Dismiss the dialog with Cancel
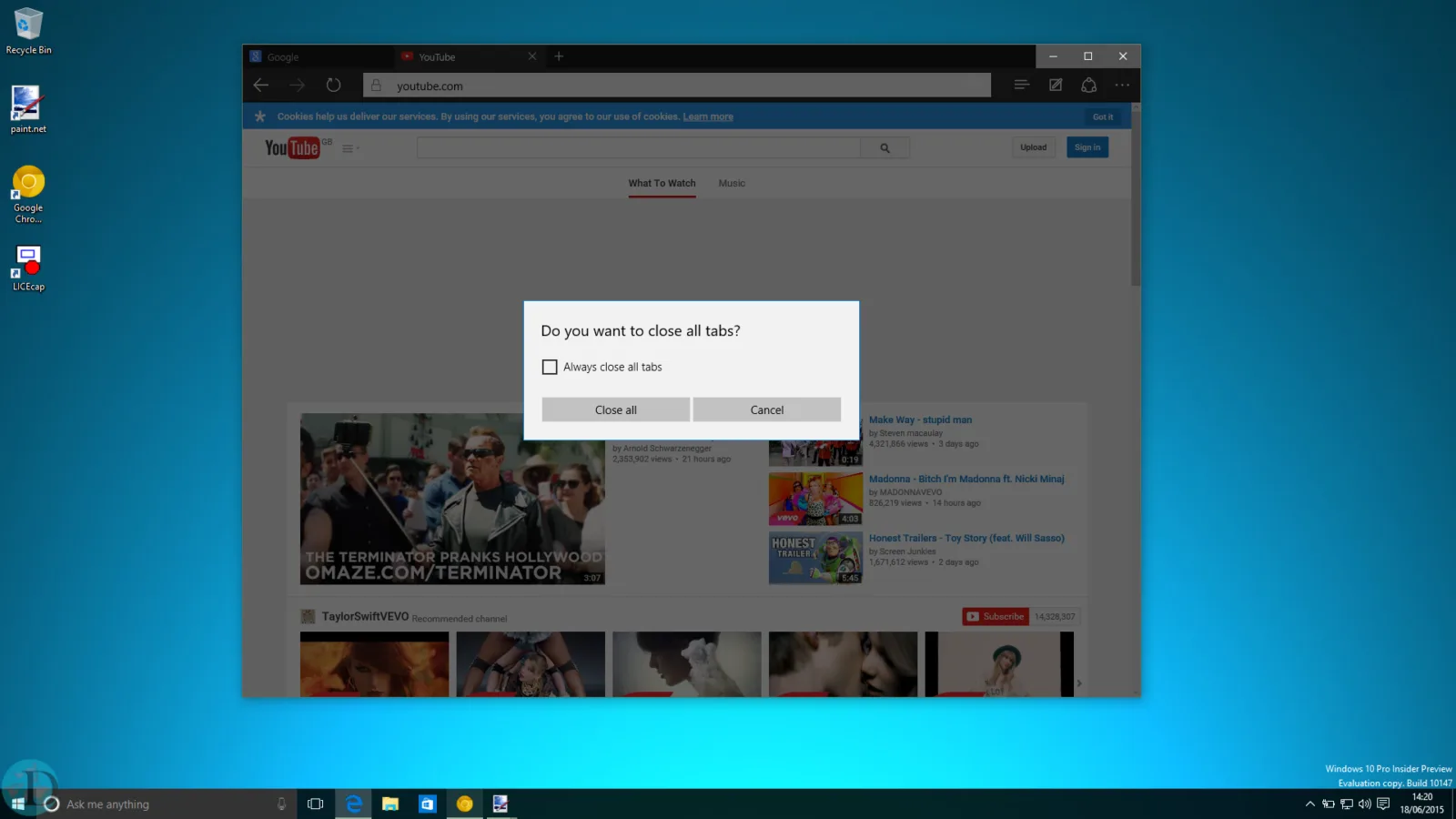The height and width of the screenshot is (819, 1456). tap(767, 409)
